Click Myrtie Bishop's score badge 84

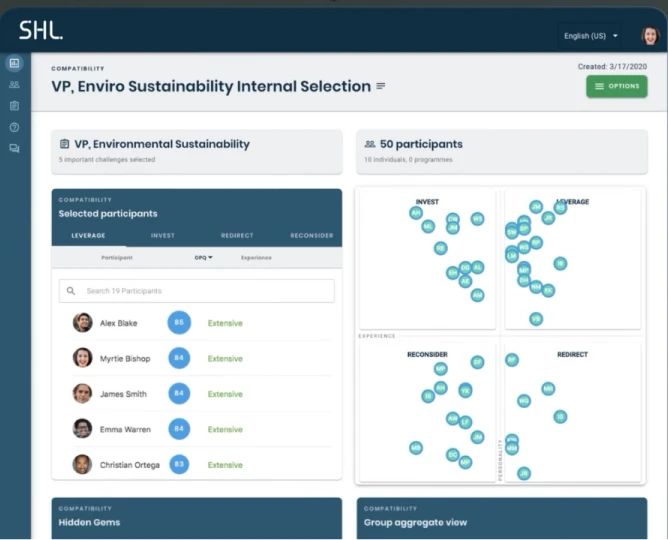pos(179,358)
